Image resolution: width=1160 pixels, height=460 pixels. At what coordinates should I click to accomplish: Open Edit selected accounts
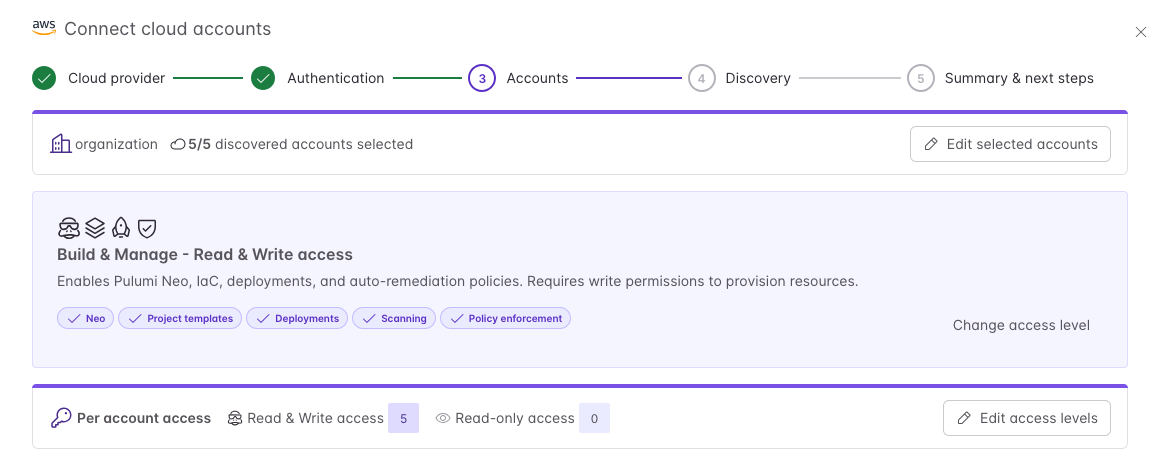(x=1010, y=144)
